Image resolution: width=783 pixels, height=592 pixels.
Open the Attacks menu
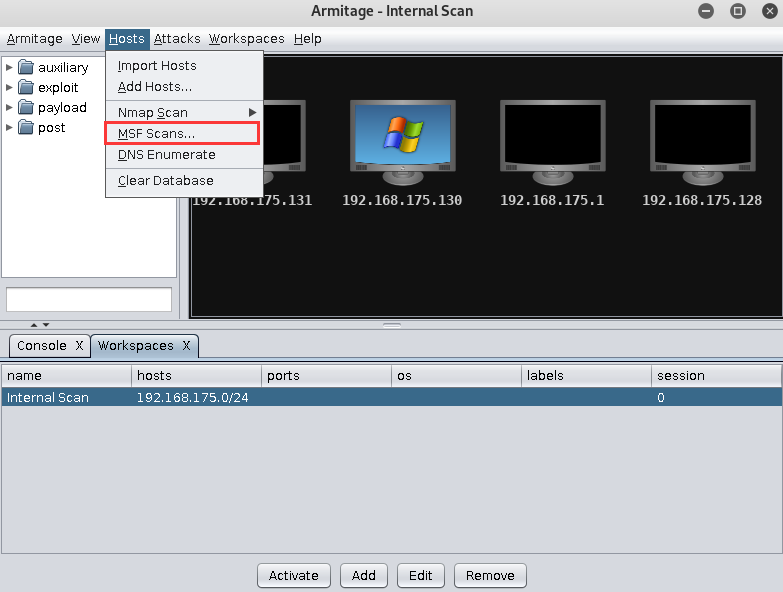(x=177, y=38)
